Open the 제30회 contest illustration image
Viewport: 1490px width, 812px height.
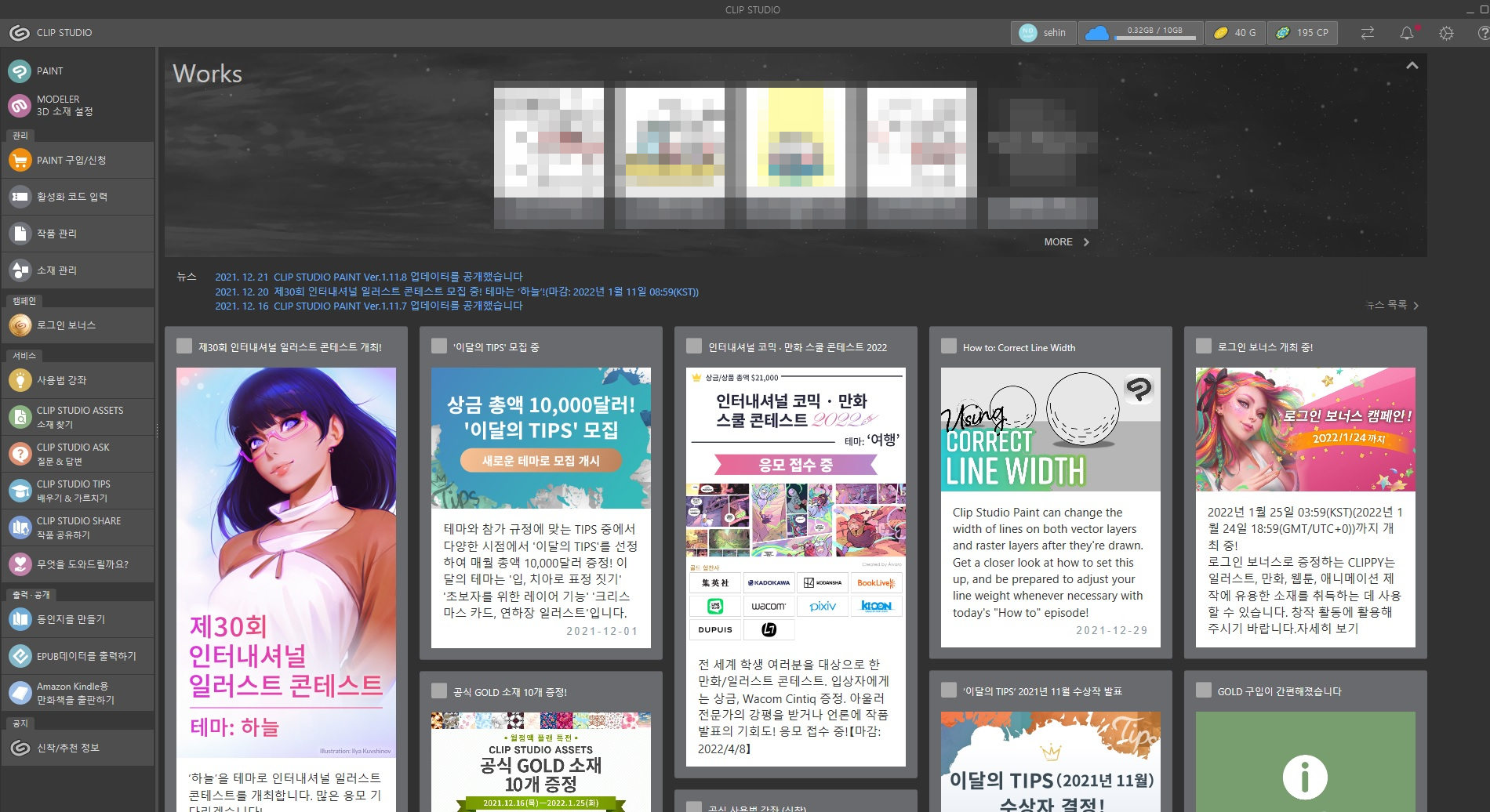pos(286,562)
